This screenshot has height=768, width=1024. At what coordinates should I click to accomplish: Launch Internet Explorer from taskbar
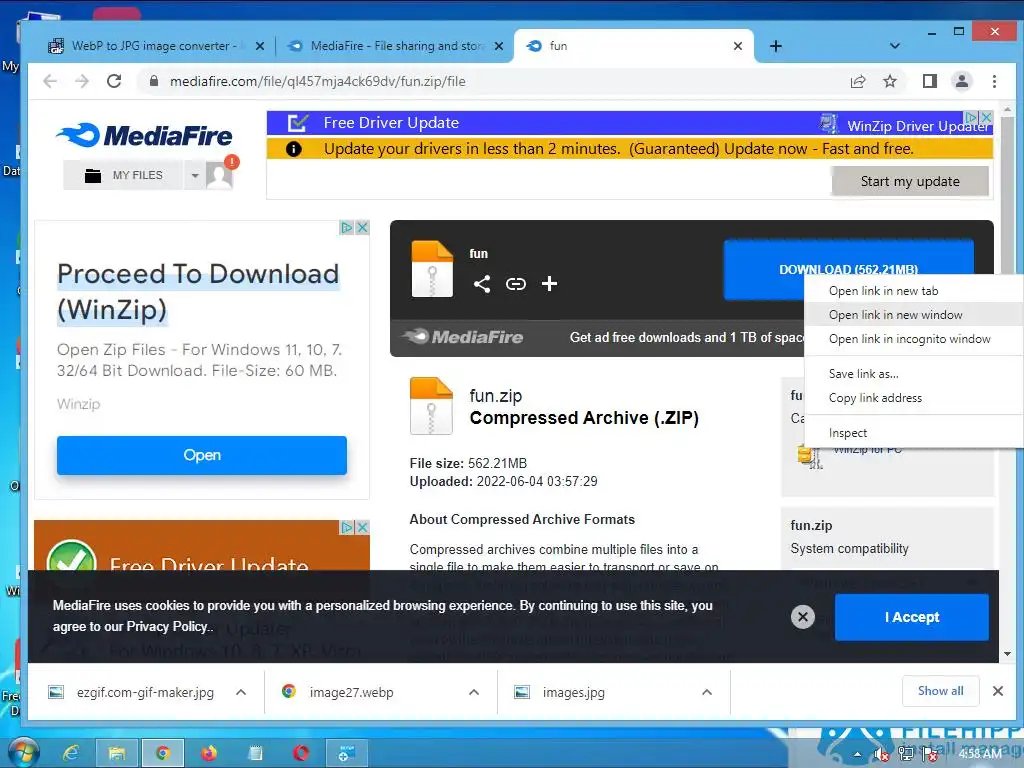pos(70,754)
